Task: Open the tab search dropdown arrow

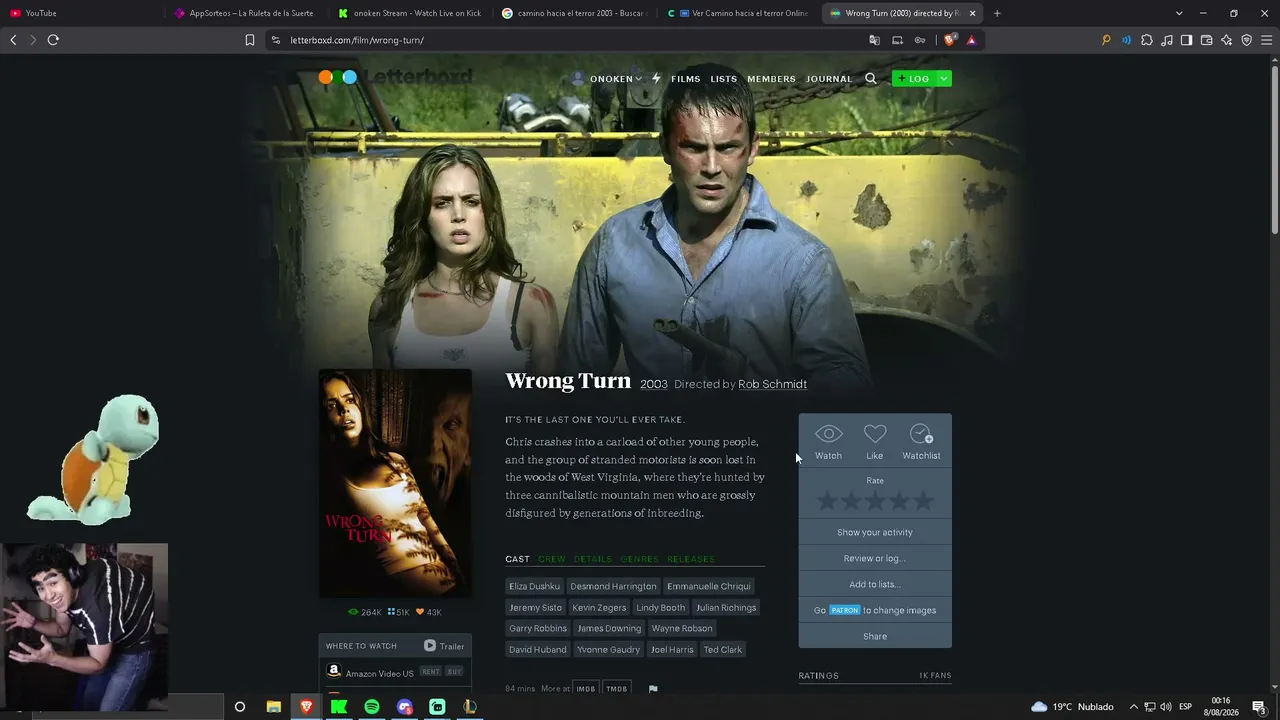Action: pyautogui.click(x=1179, y=13)
